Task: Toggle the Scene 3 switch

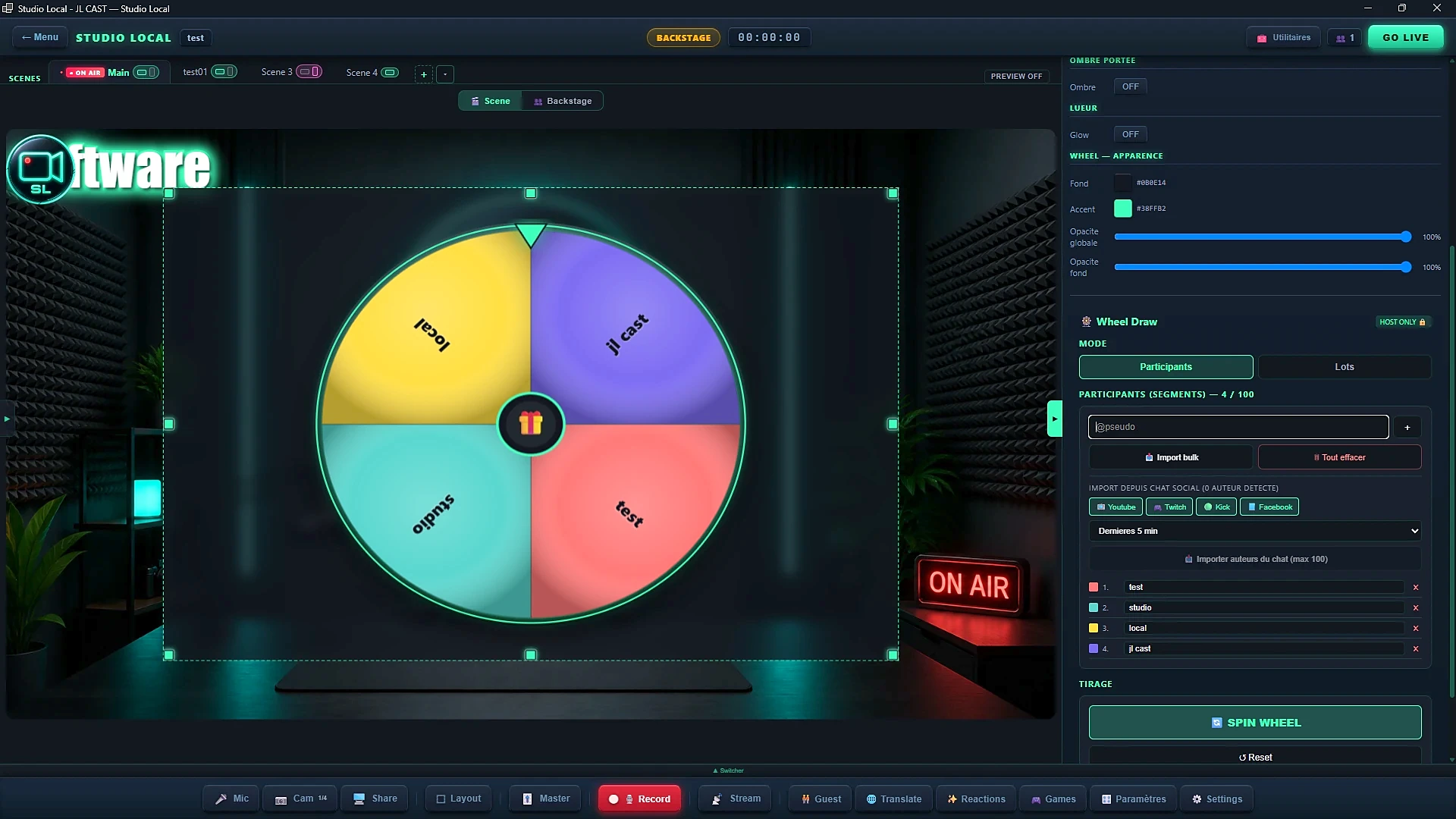Action: (x=309, y=72)
